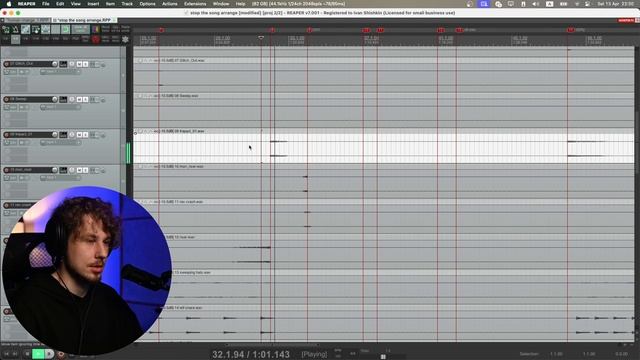Mute track 09 Impact_01

(80, 134)
